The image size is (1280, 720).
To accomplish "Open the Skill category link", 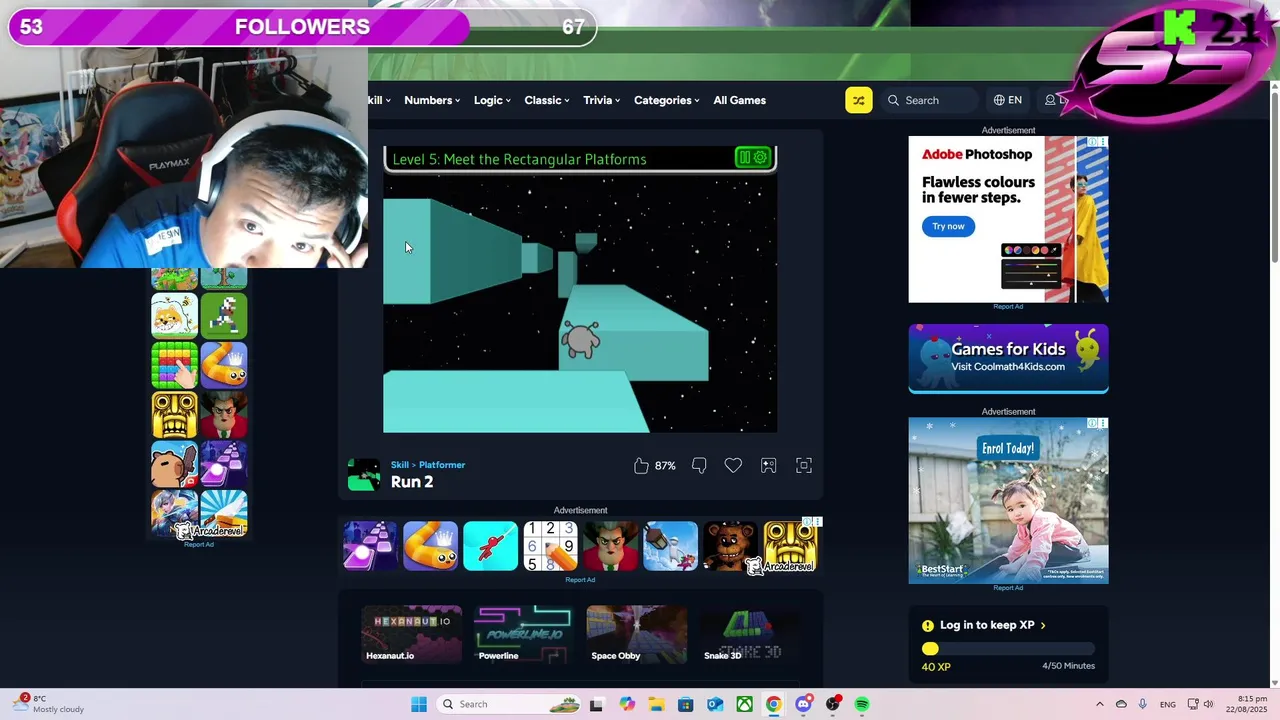I will pos(399,465).
